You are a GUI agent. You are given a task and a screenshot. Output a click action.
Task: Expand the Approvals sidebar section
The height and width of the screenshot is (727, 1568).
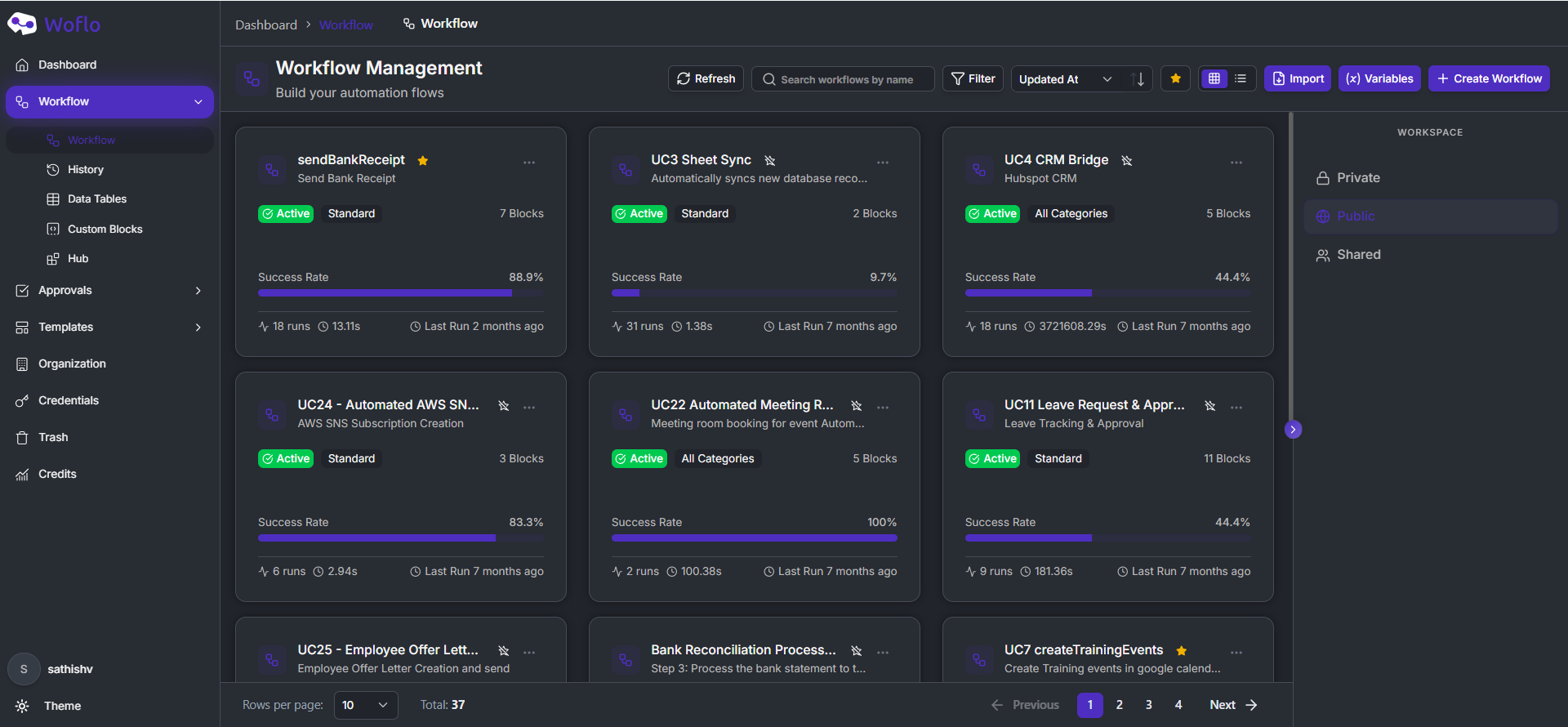tap(198, 291)
